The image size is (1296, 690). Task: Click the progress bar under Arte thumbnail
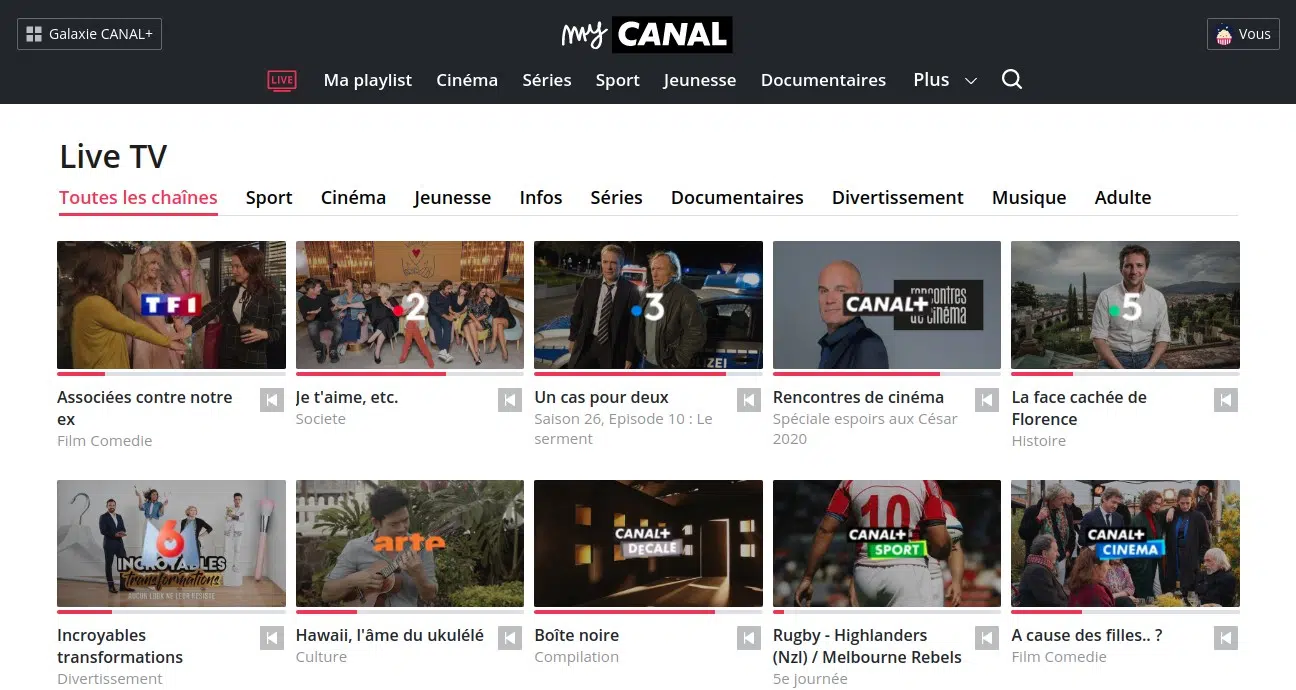[x=409, y=612]
